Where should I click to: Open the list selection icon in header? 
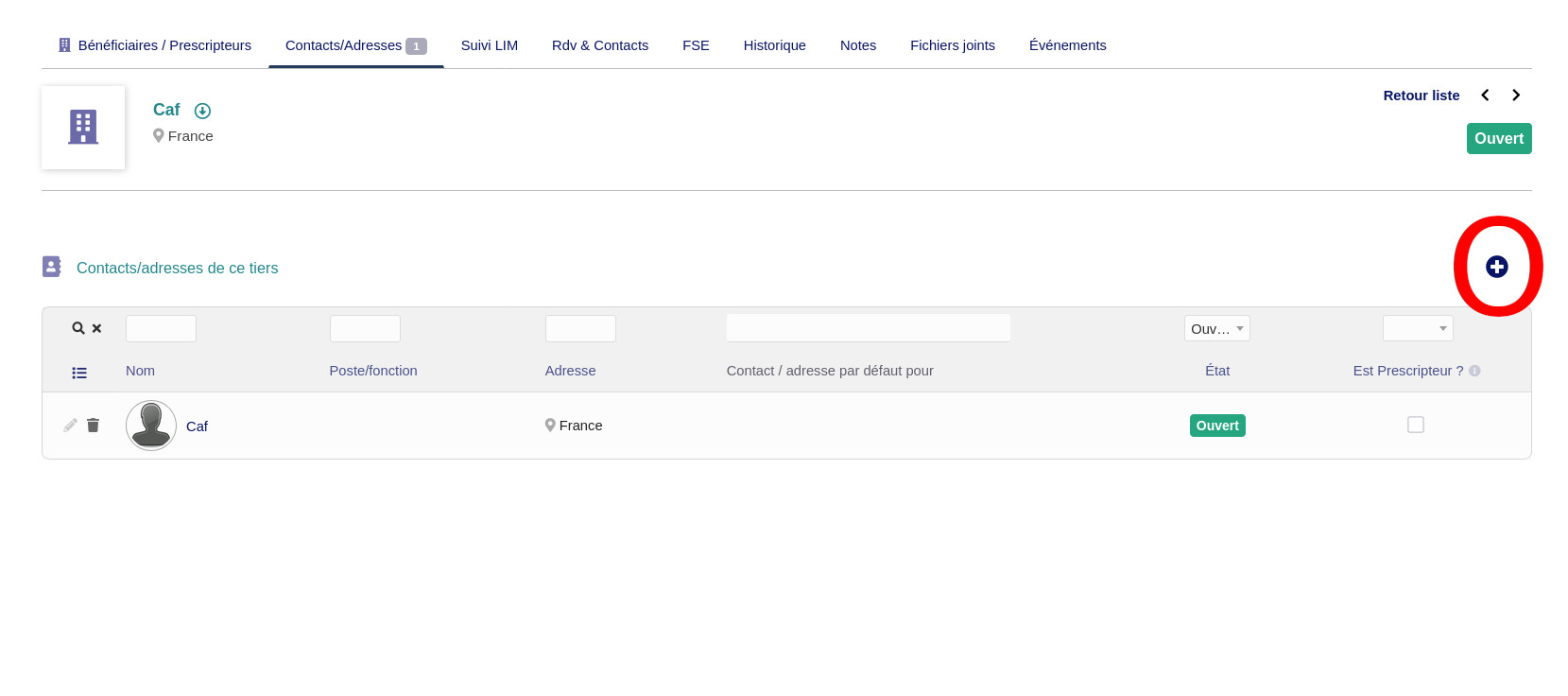click(x=79, y=373)
